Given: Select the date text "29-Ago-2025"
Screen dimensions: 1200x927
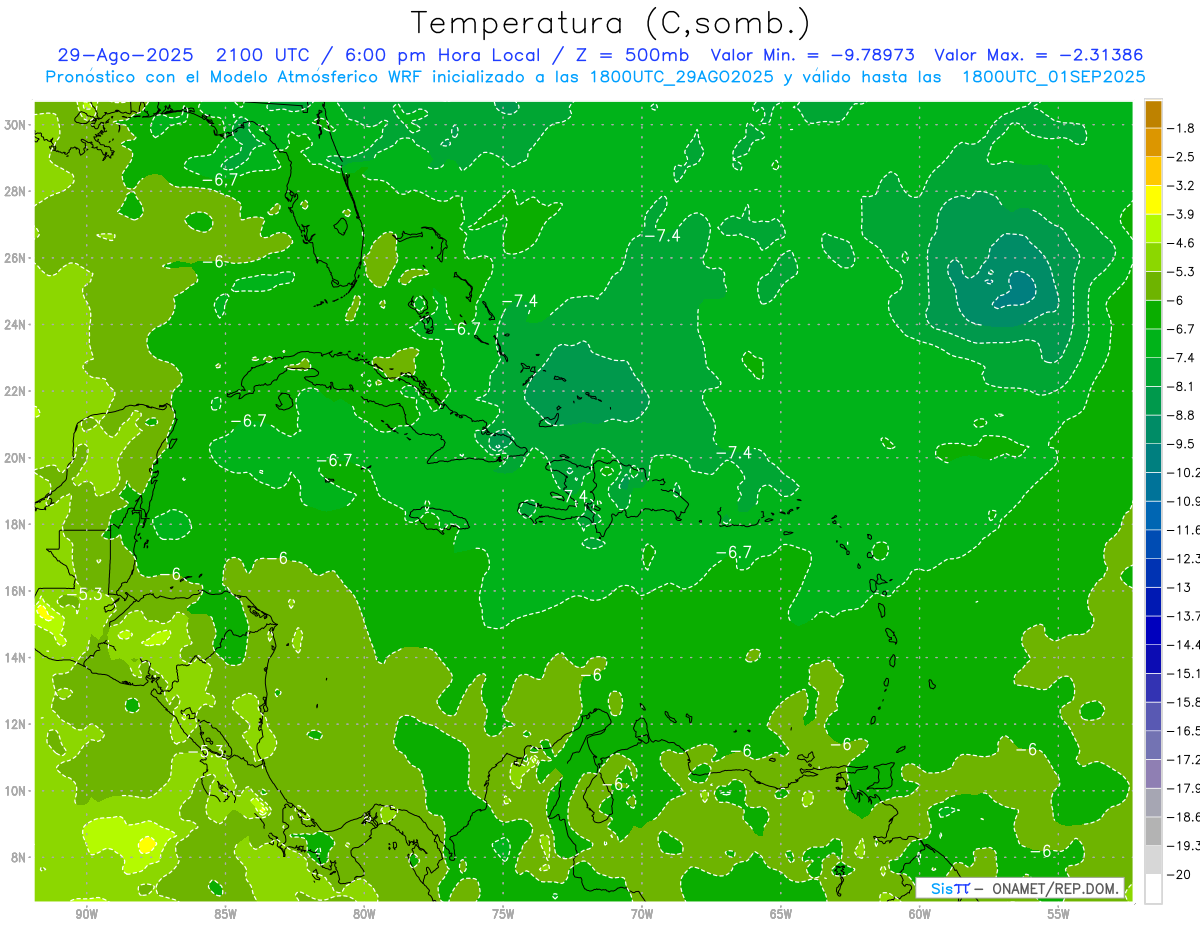Looking at the screenshot, I should pyautogui.click(x=125, y=56).
